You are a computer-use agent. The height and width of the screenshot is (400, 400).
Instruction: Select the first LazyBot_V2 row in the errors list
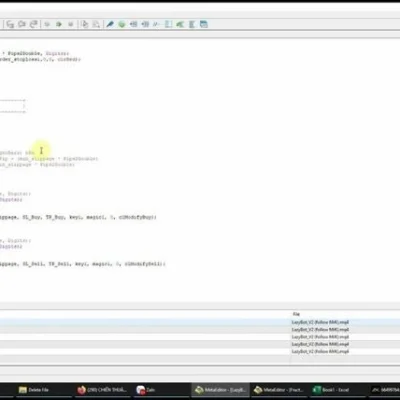click(200, 322)
